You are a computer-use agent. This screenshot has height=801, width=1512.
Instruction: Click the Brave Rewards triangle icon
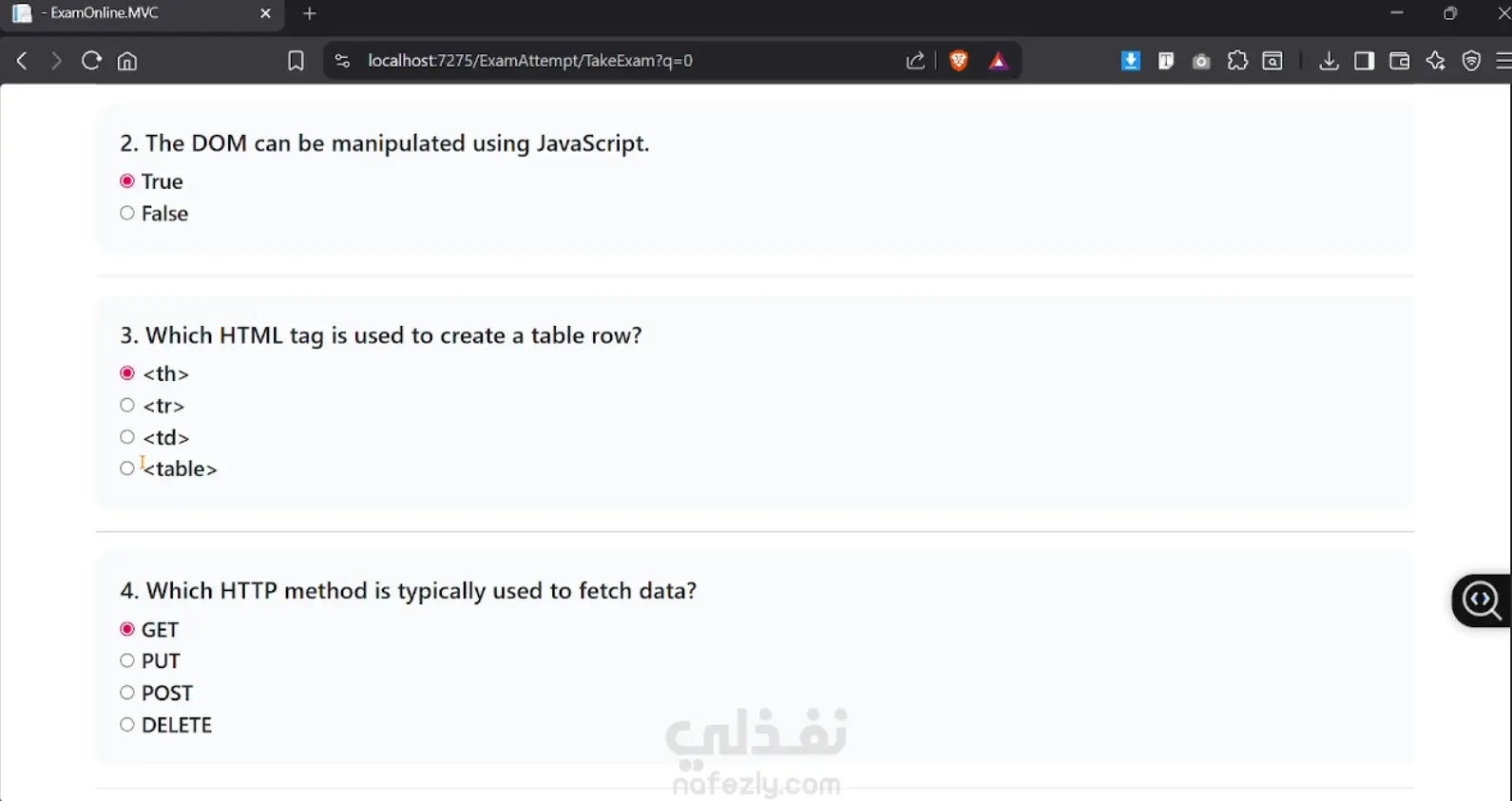tap(998, 61)
